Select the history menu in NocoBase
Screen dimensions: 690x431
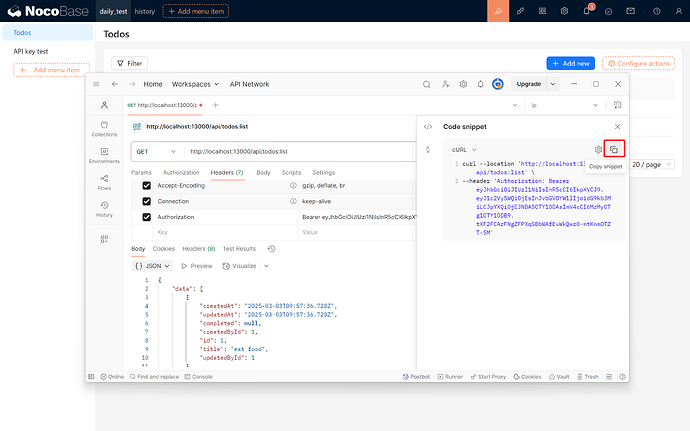pyautogui.click(x=145, y=11)
